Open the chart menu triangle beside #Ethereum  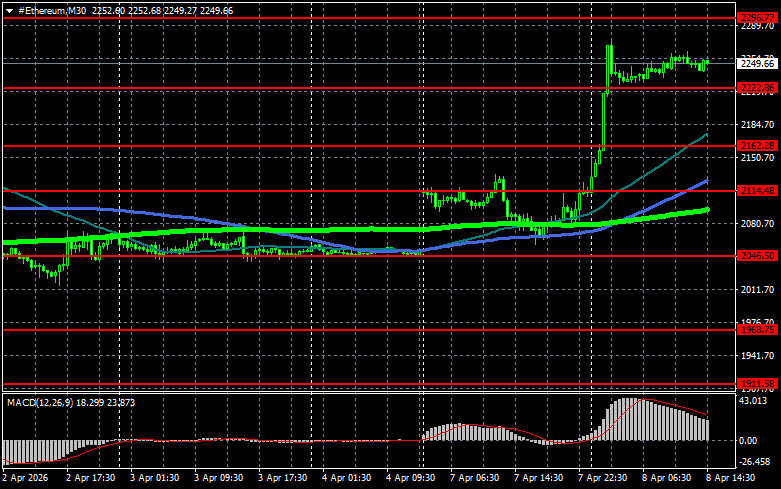tap(9, 10)
